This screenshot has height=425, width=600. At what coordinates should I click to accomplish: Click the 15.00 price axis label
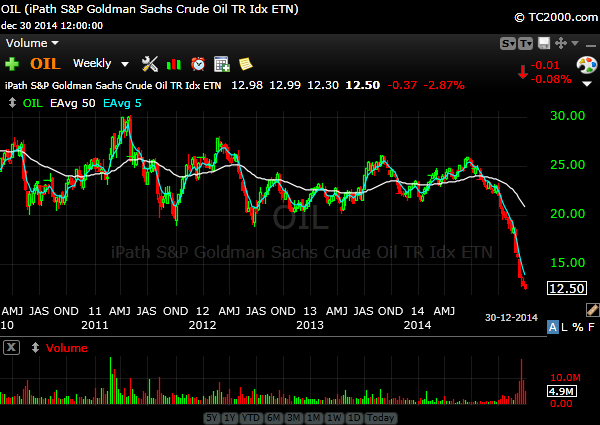click(567, 262)
